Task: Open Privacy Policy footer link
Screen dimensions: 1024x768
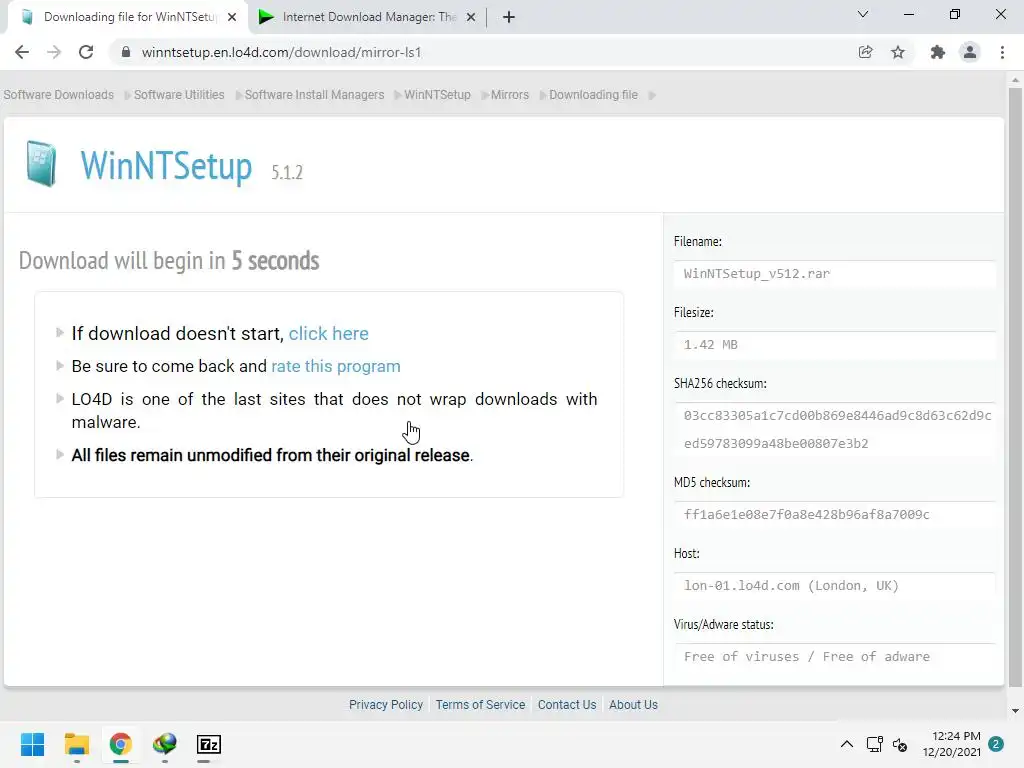Action: pyautogui.click(x=385, y=705)
